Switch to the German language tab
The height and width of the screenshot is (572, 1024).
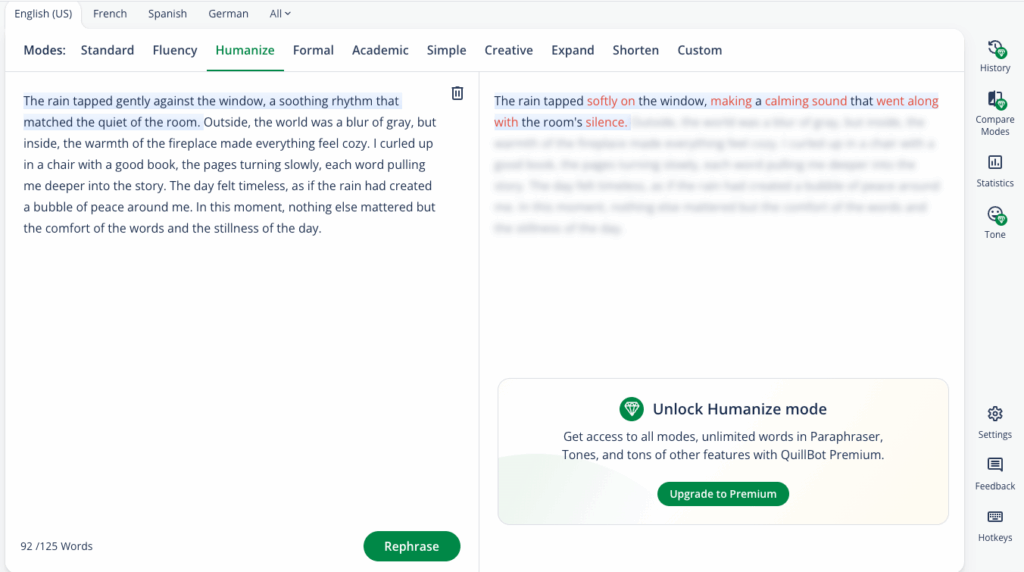228,14
